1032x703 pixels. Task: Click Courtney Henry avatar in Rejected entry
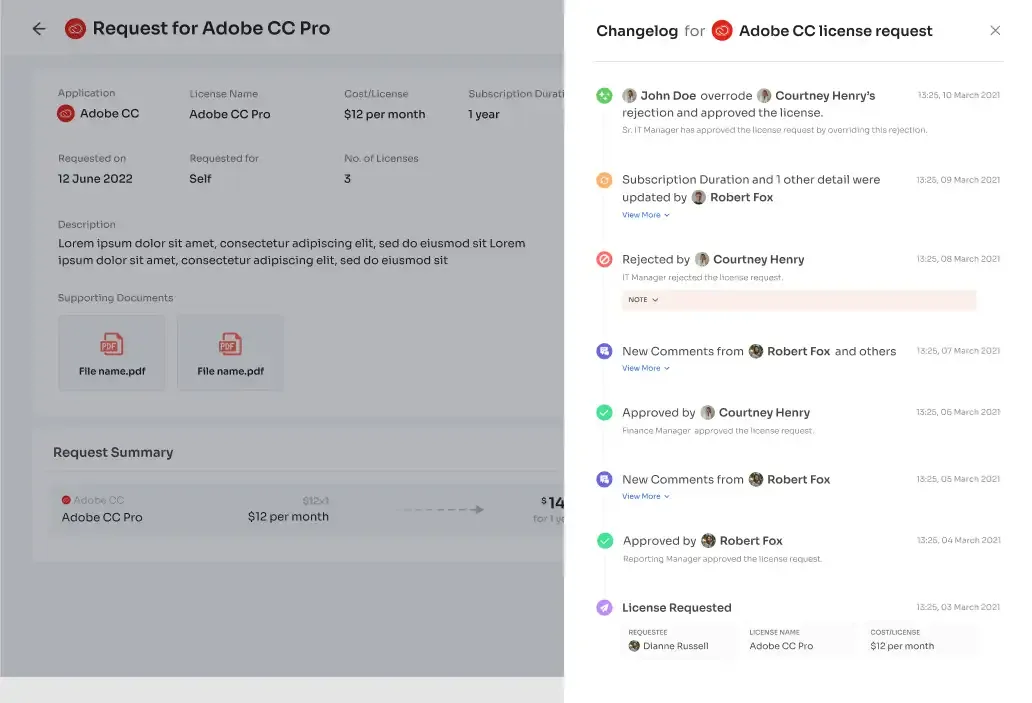(x=702, y=259)
